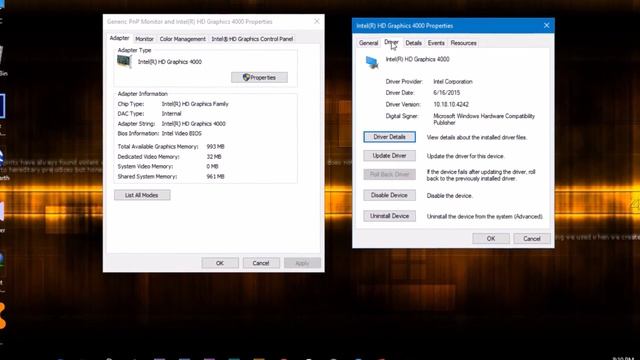640x360 pixels.
Task: Open the Color Management tab
Action: click(182, 39)
